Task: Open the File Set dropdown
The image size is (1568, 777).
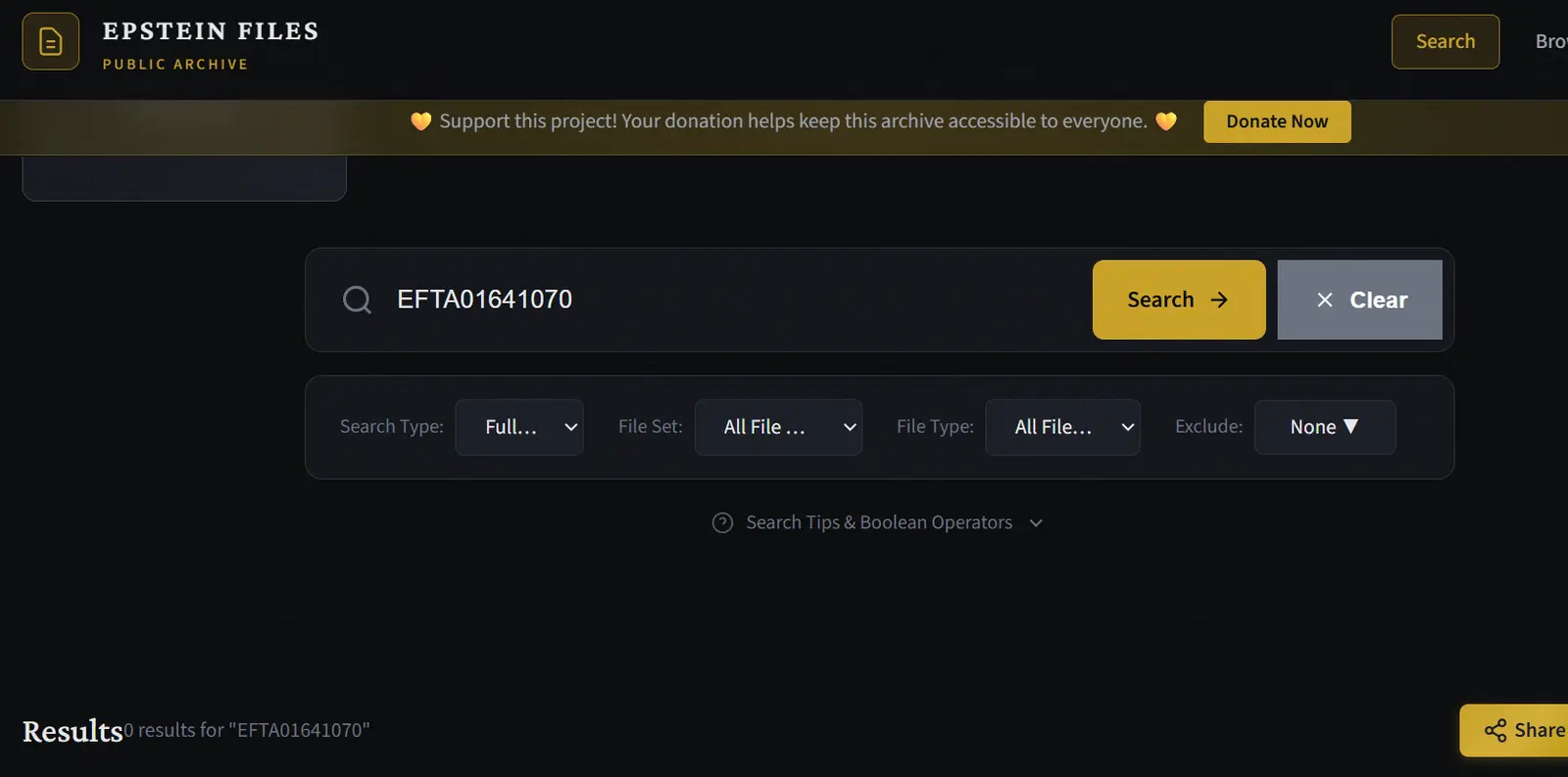Action: (x=778, y=427)
